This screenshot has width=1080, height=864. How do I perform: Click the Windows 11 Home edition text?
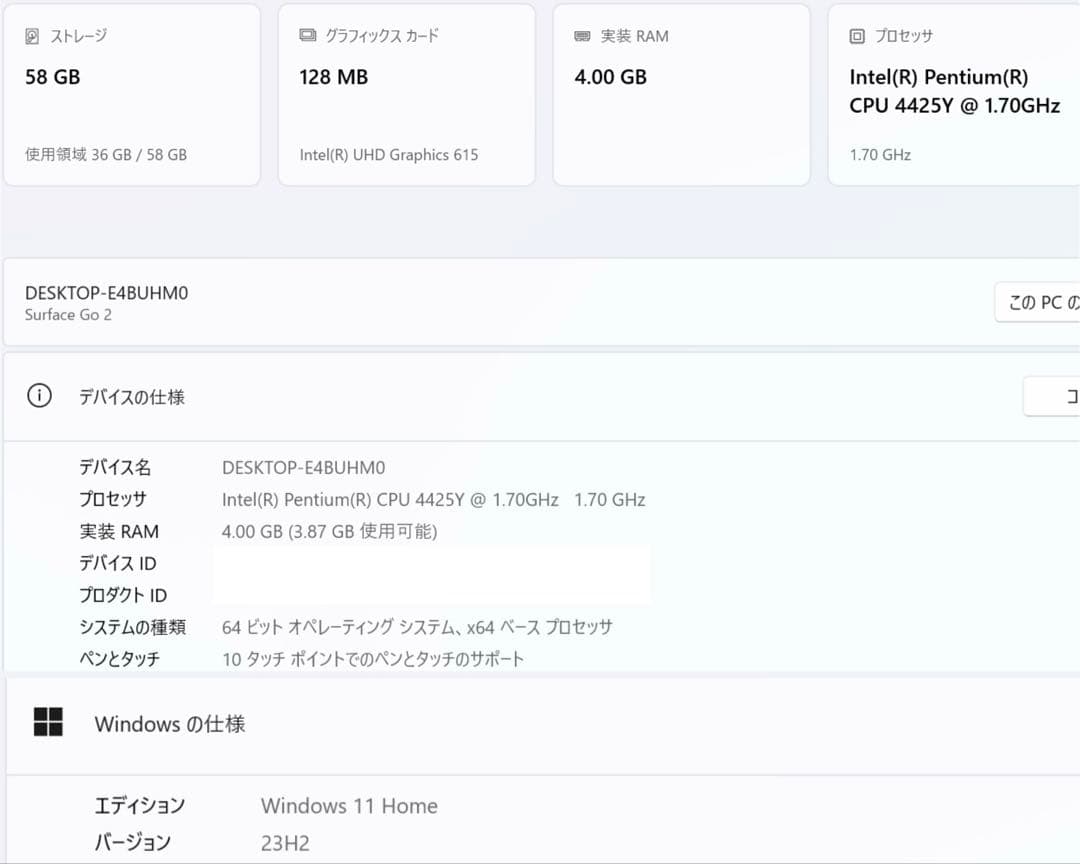348,806
